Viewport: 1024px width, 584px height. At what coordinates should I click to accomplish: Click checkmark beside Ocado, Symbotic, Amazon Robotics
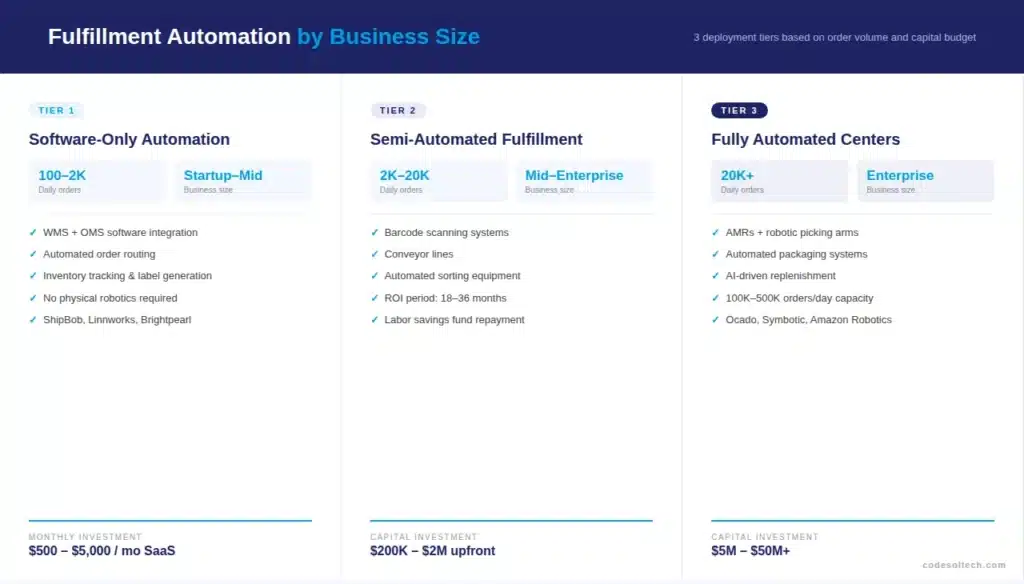[x=715, y=319]
